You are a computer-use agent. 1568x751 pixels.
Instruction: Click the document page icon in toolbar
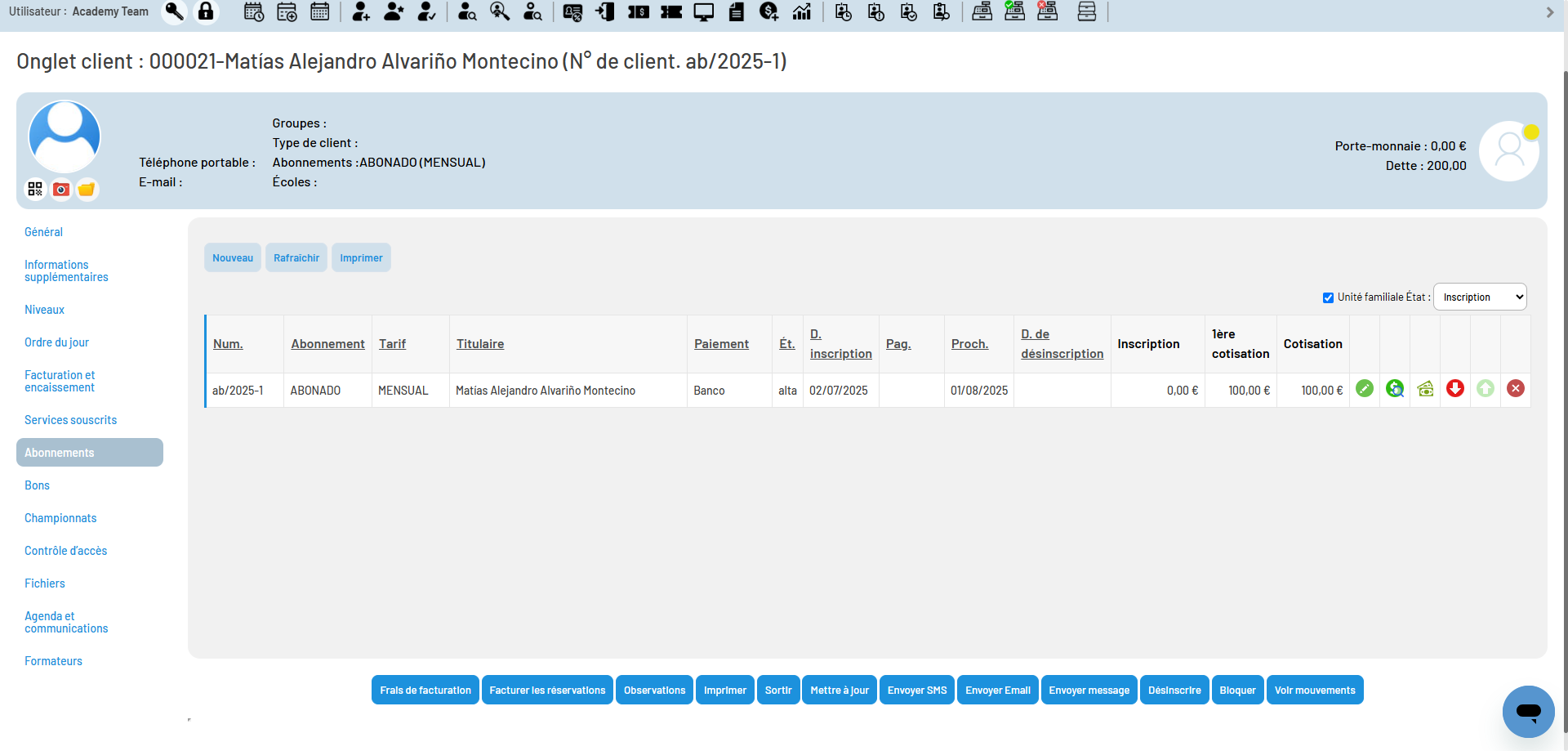(736, 11)
